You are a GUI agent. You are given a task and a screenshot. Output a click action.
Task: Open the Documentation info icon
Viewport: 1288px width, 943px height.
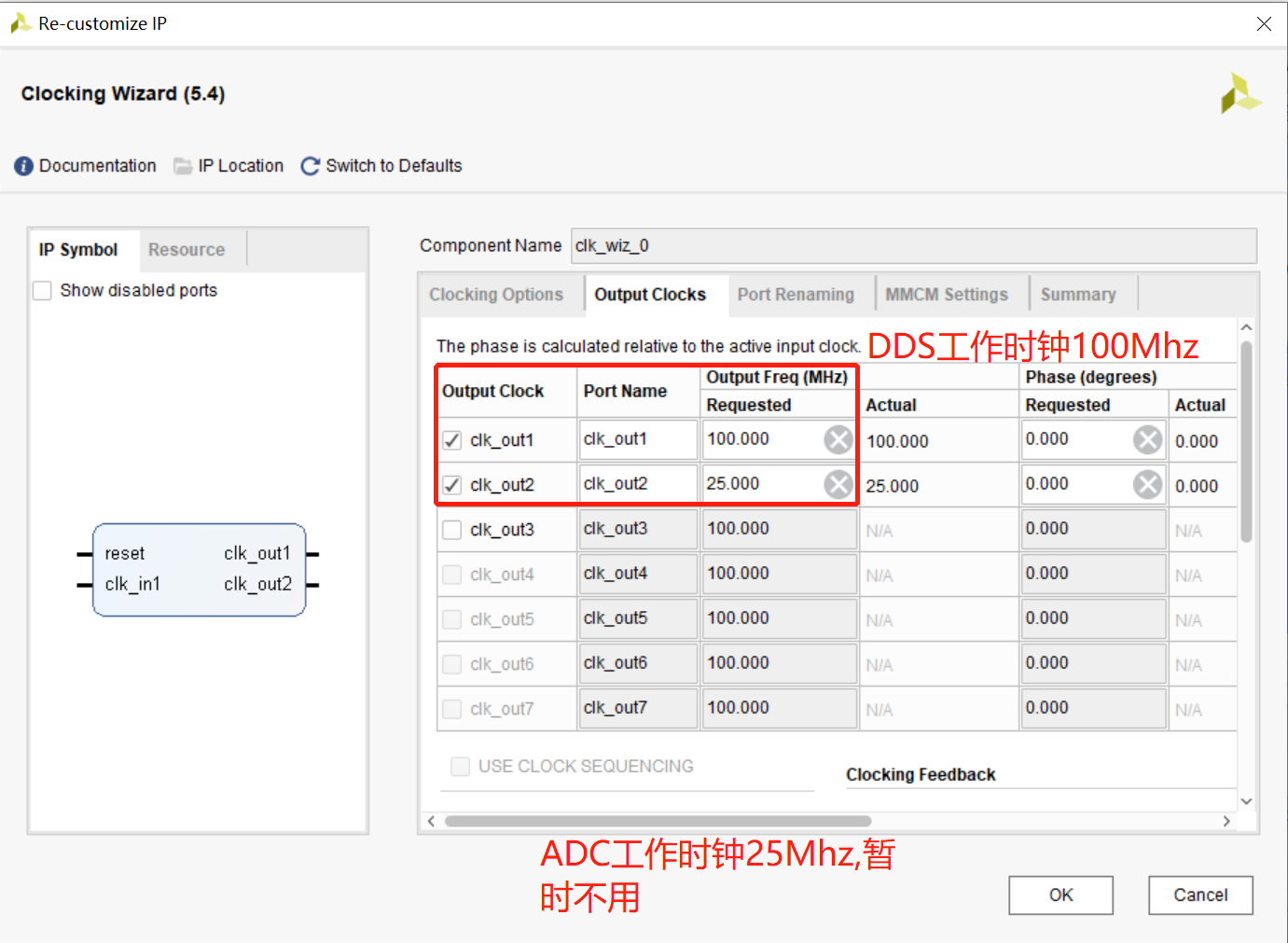tap(23, 166)
